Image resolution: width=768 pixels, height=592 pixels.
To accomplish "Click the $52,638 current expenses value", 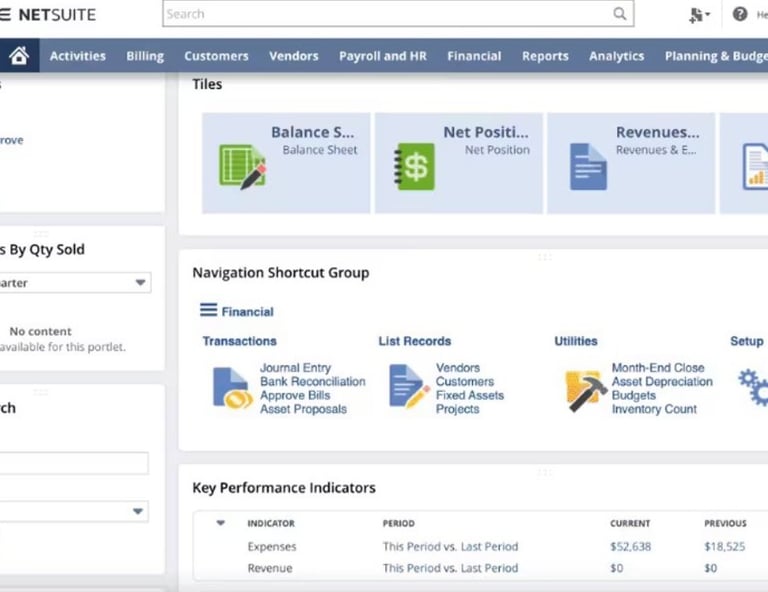I will (630, 546).
